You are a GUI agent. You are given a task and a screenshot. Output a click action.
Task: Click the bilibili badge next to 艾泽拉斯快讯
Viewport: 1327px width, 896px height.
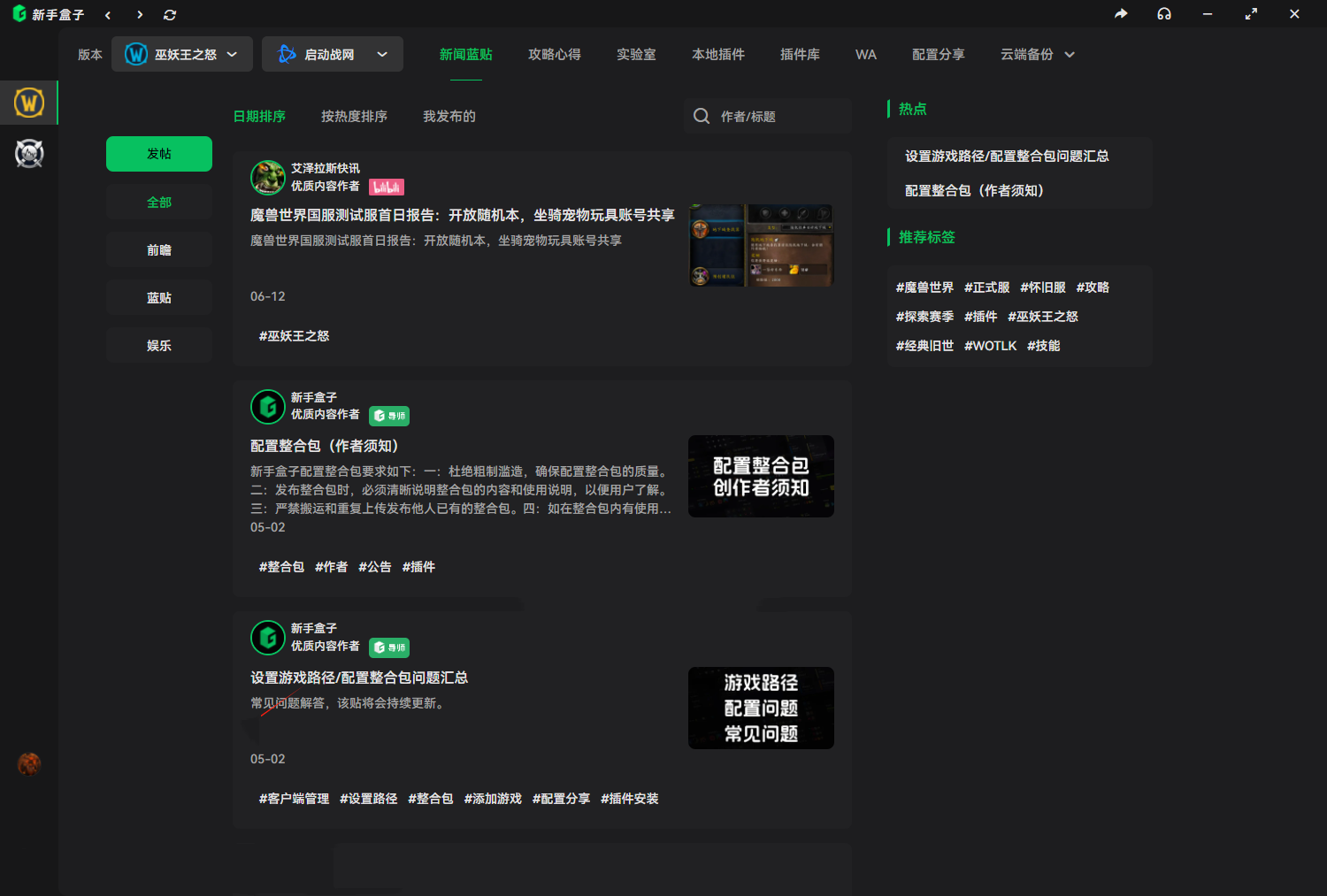tap(387, 187)
